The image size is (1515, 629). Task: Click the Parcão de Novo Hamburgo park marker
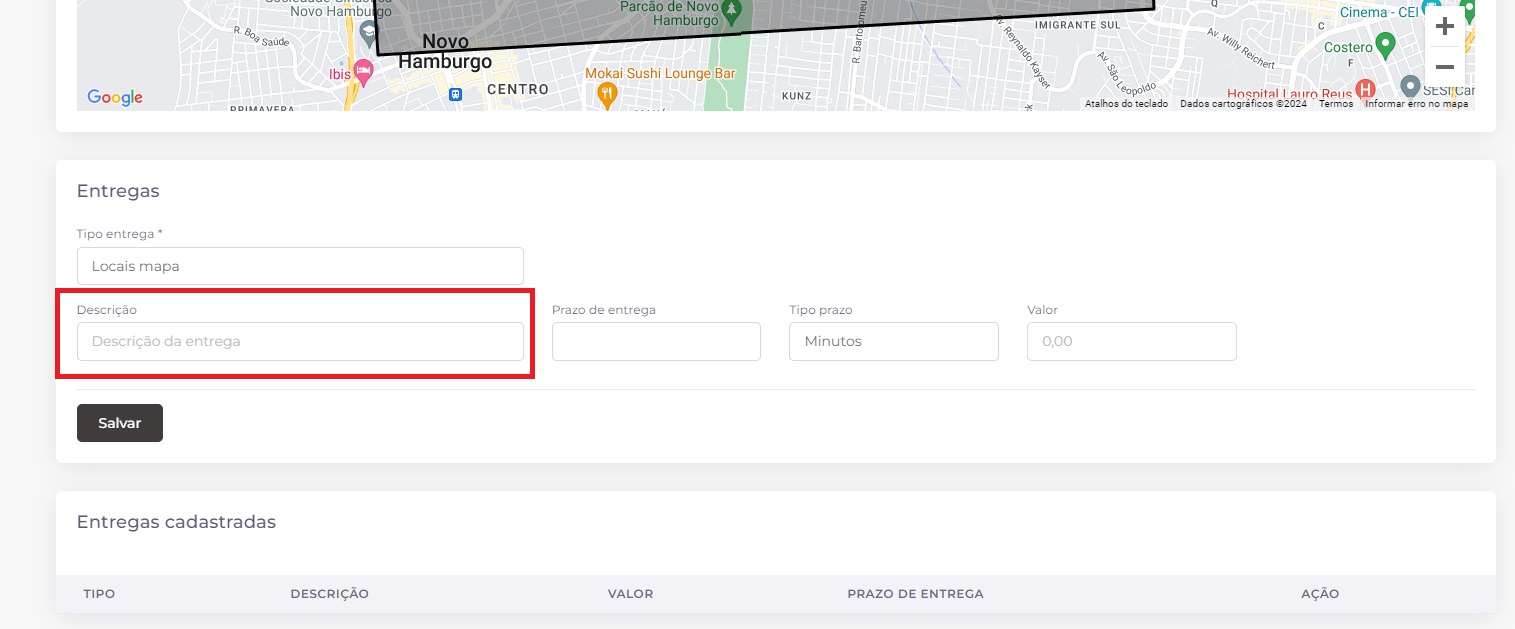[x=733, y=11]
